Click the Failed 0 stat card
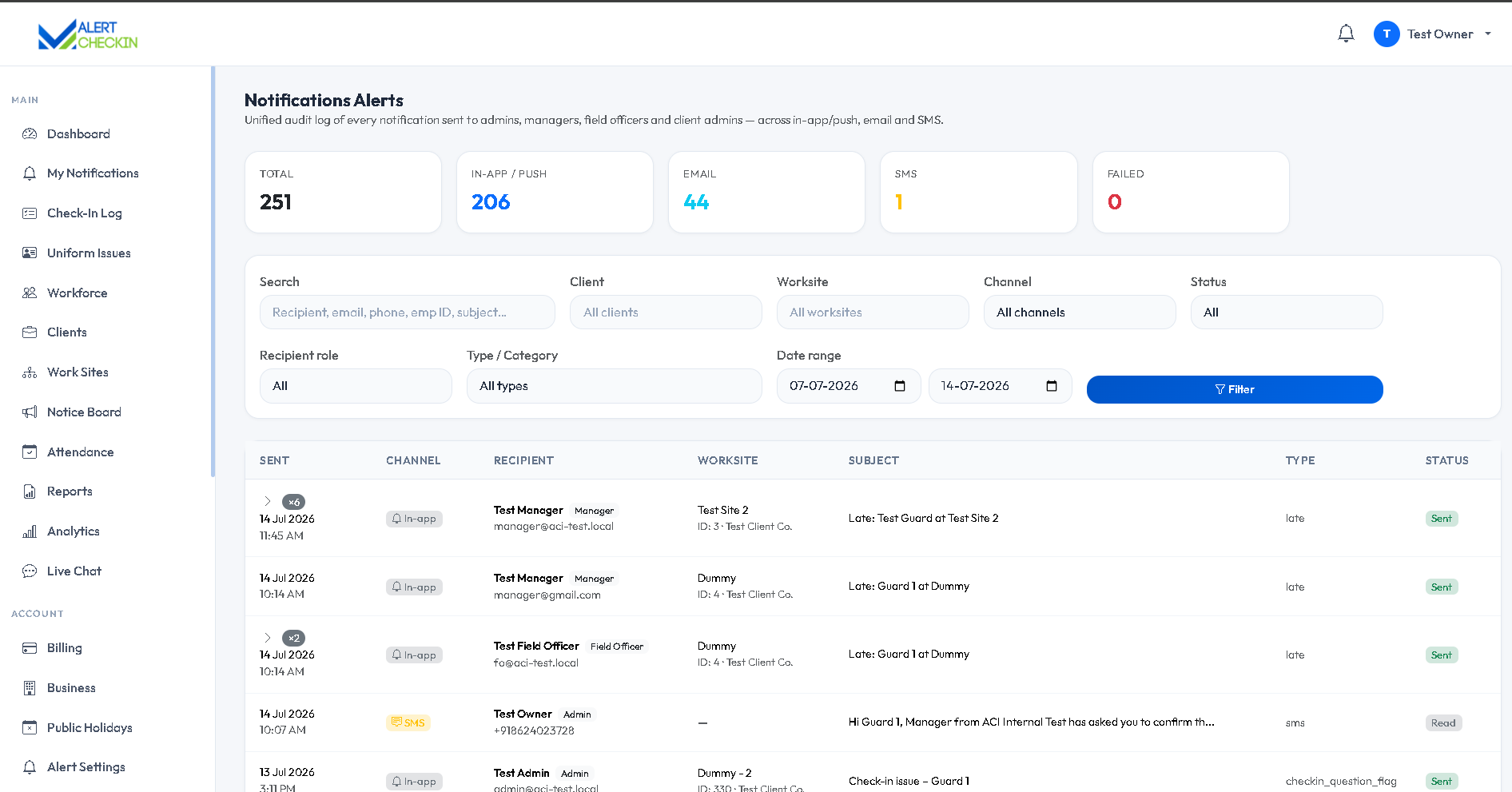Image resolution: width=1512 pixels, height=792 pixels. pos(1191,192)
